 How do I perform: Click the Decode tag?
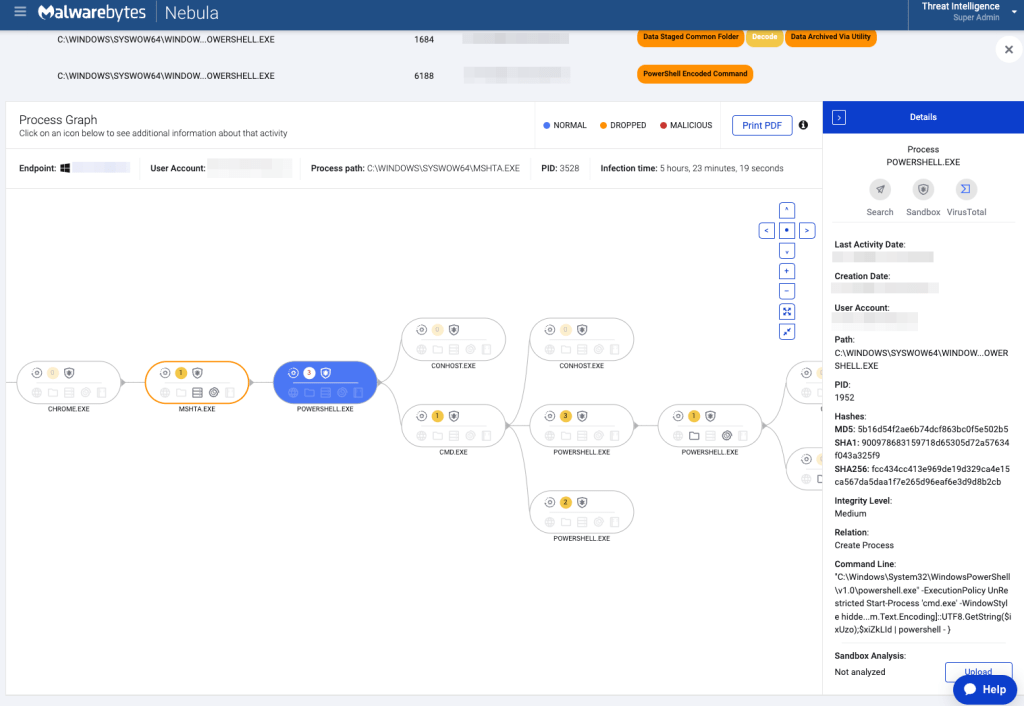coord(765,37)
